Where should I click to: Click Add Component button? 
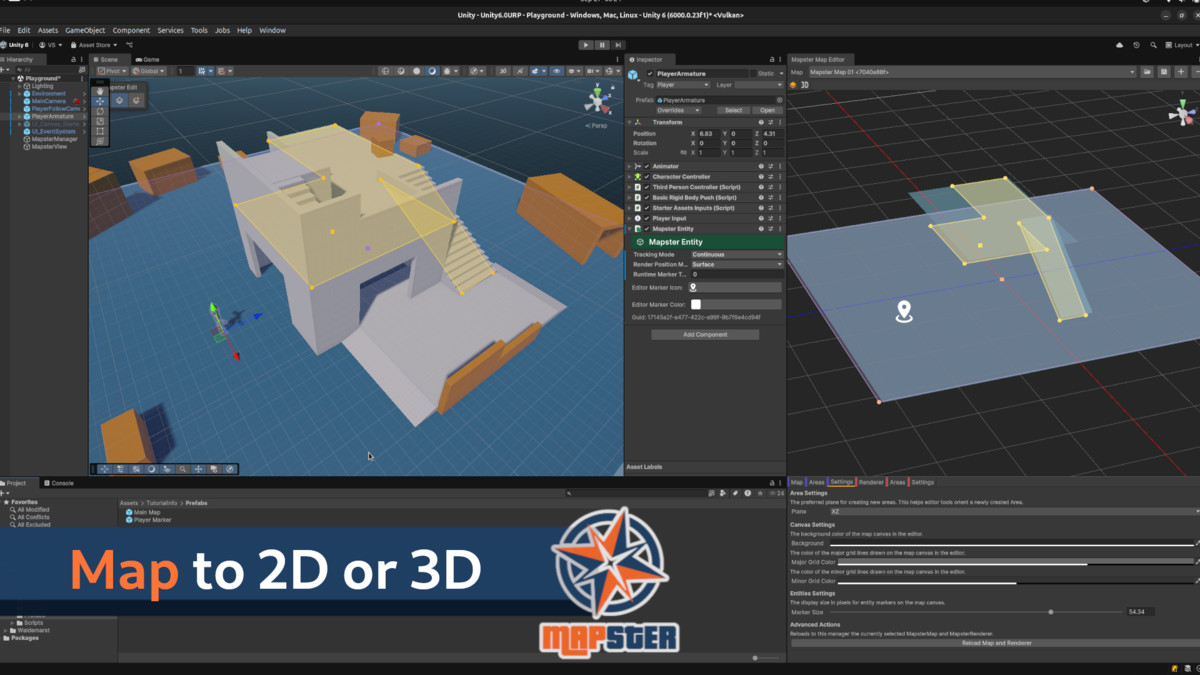pos(705,335)
